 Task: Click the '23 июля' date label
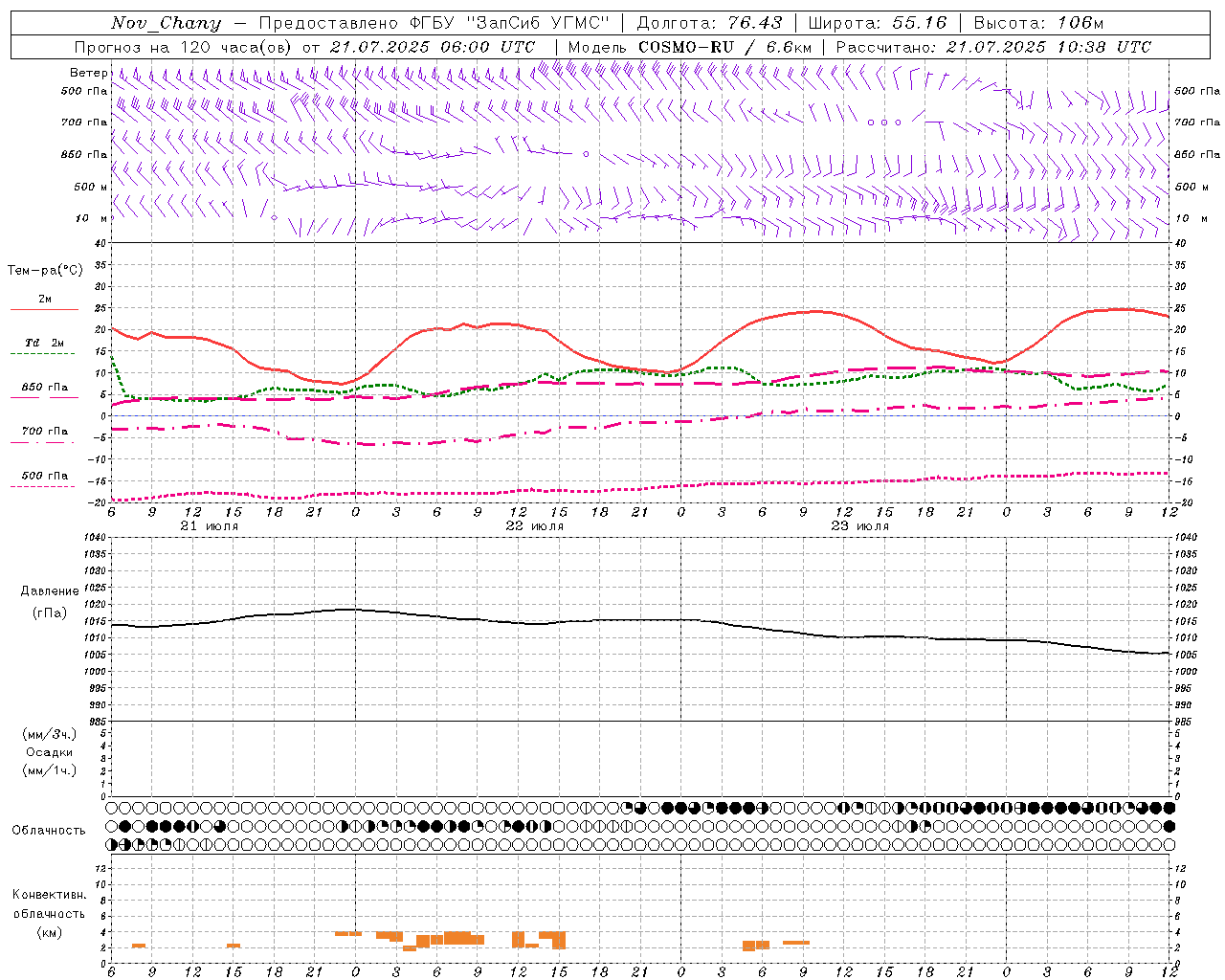coord(860,526)
